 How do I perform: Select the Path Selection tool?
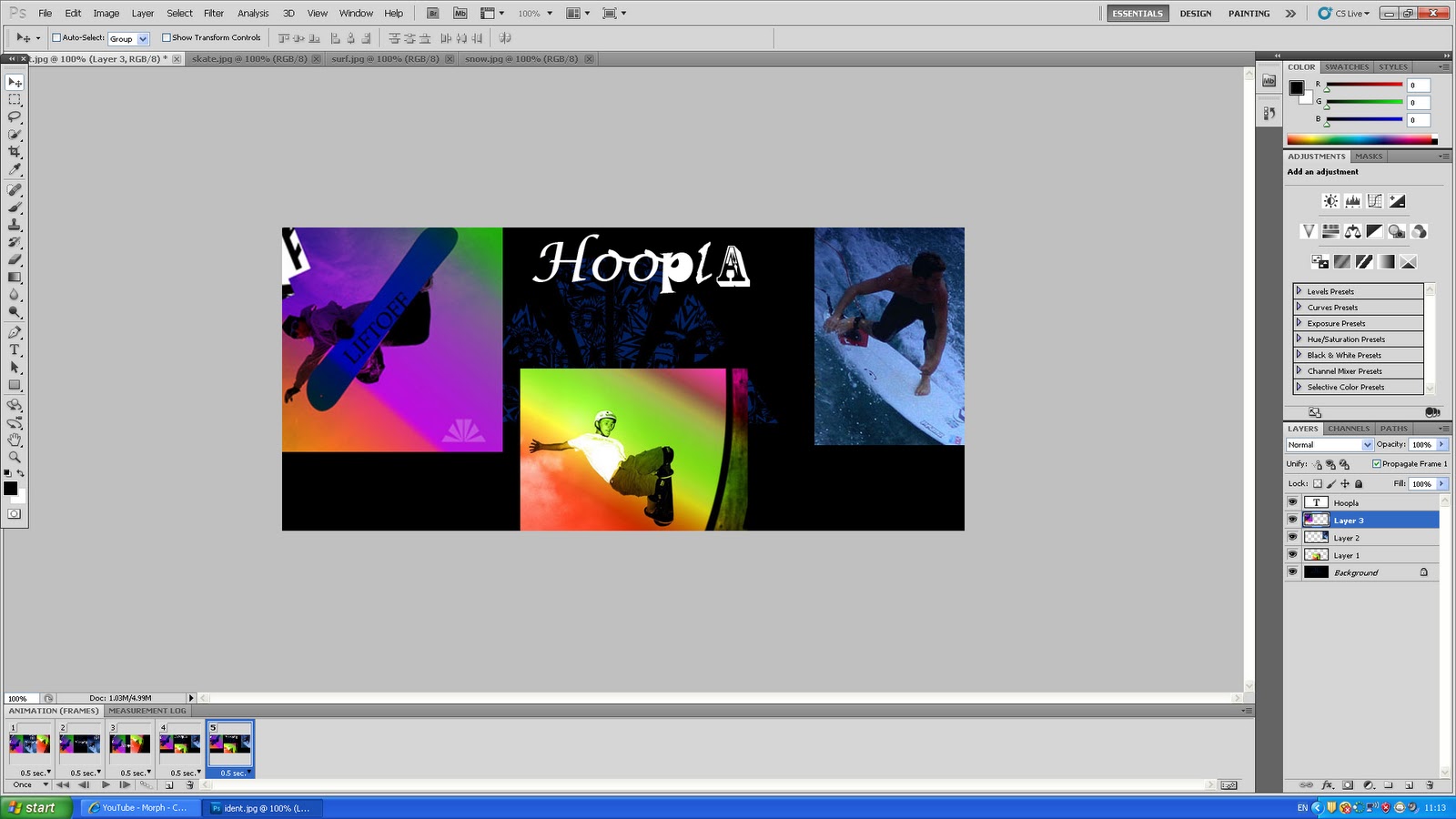pos(15,368)
